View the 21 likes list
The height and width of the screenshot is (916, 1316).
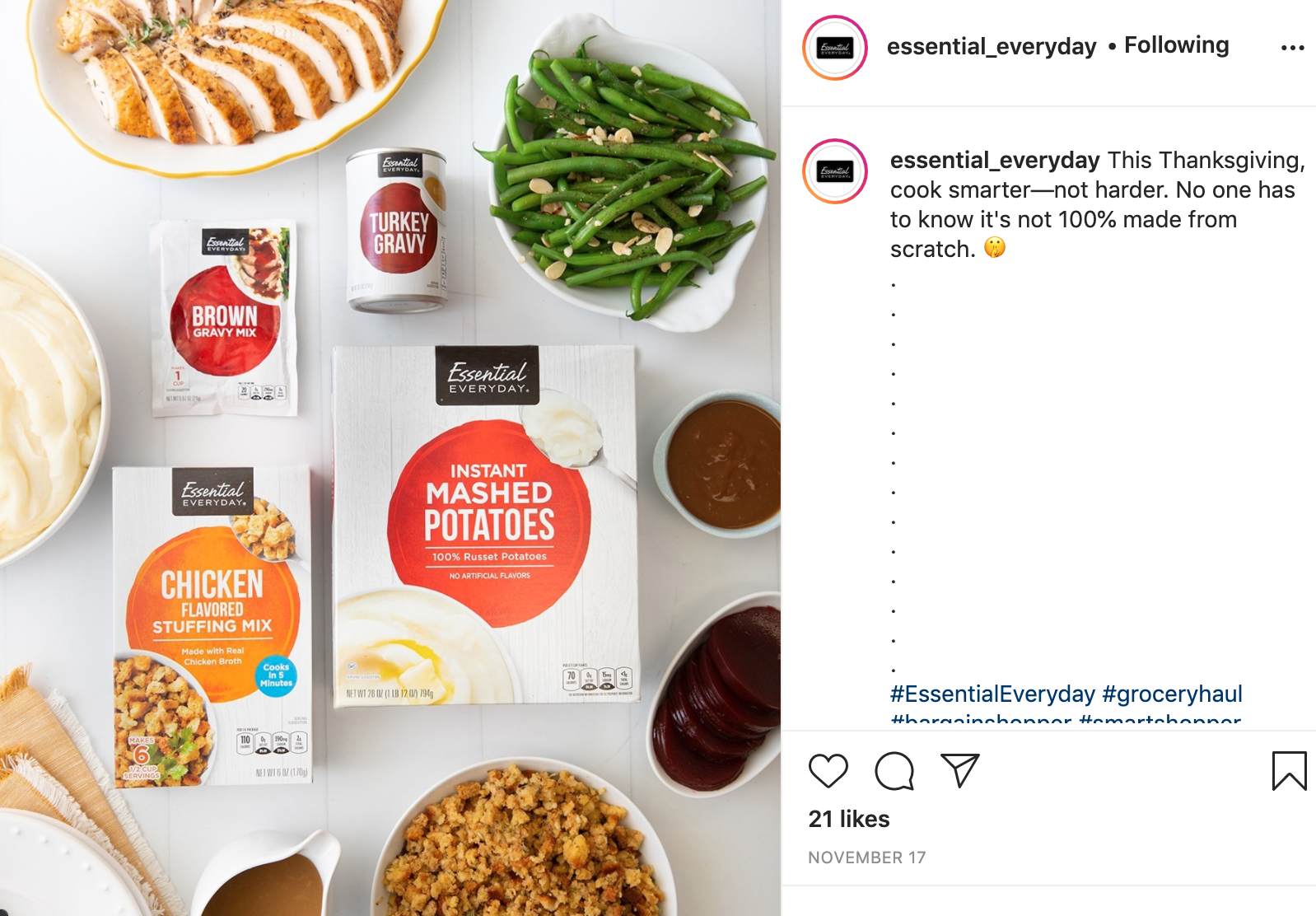849,819
